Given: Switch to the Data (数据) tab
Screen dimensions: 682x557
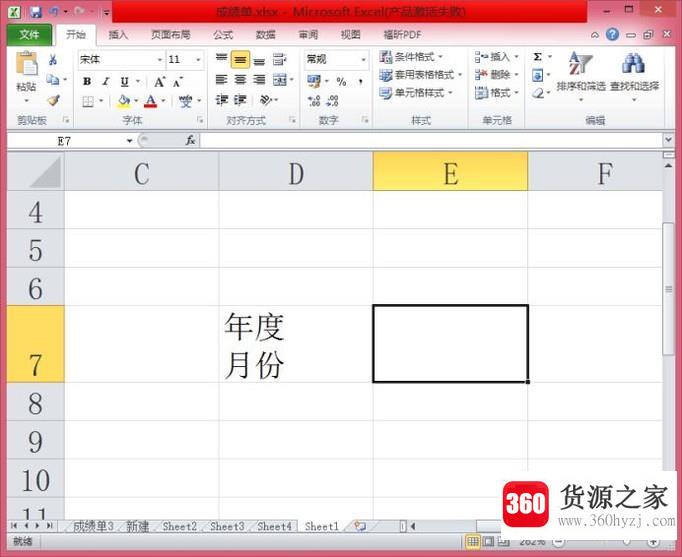Looking at the screenshot, I should click(x=265, y=35).
